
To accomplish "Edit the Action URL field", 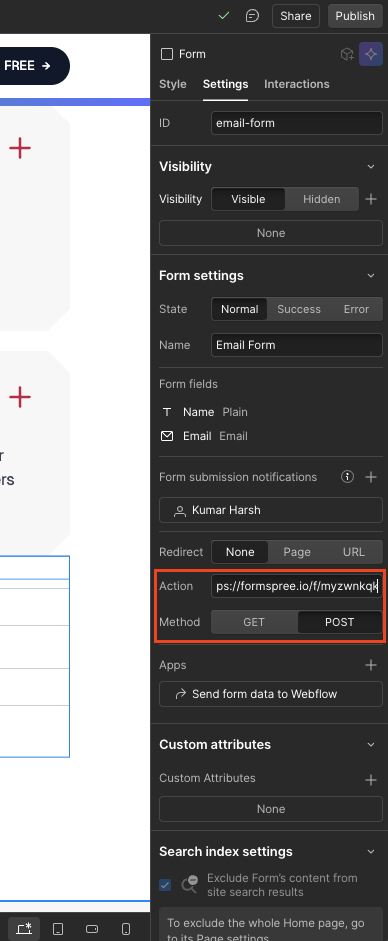I will pos(297,586).
